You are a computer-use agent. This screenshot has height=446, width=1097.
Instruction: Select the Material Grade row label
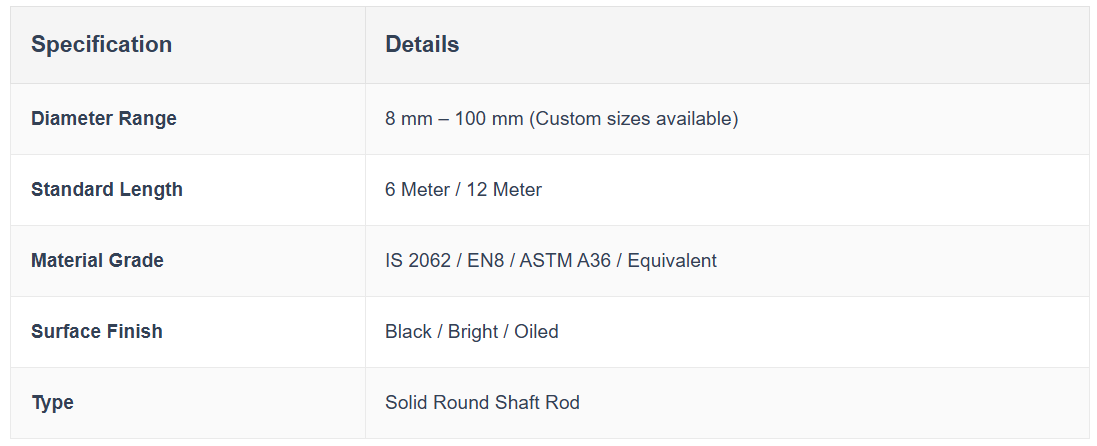(x=97, y=261)
